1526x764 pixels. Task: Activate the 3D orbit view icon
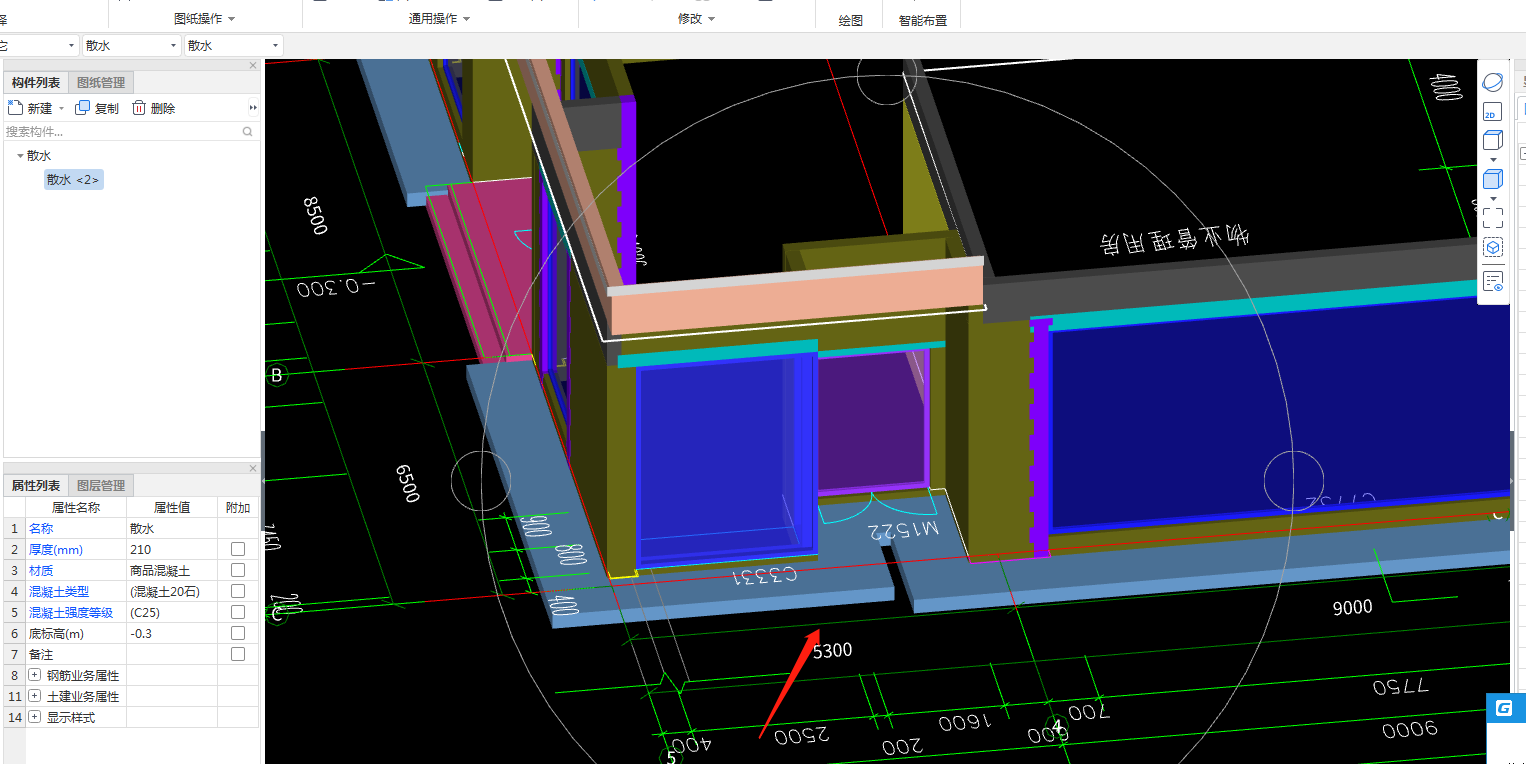pyautogui.click(x=1492, y=83)
